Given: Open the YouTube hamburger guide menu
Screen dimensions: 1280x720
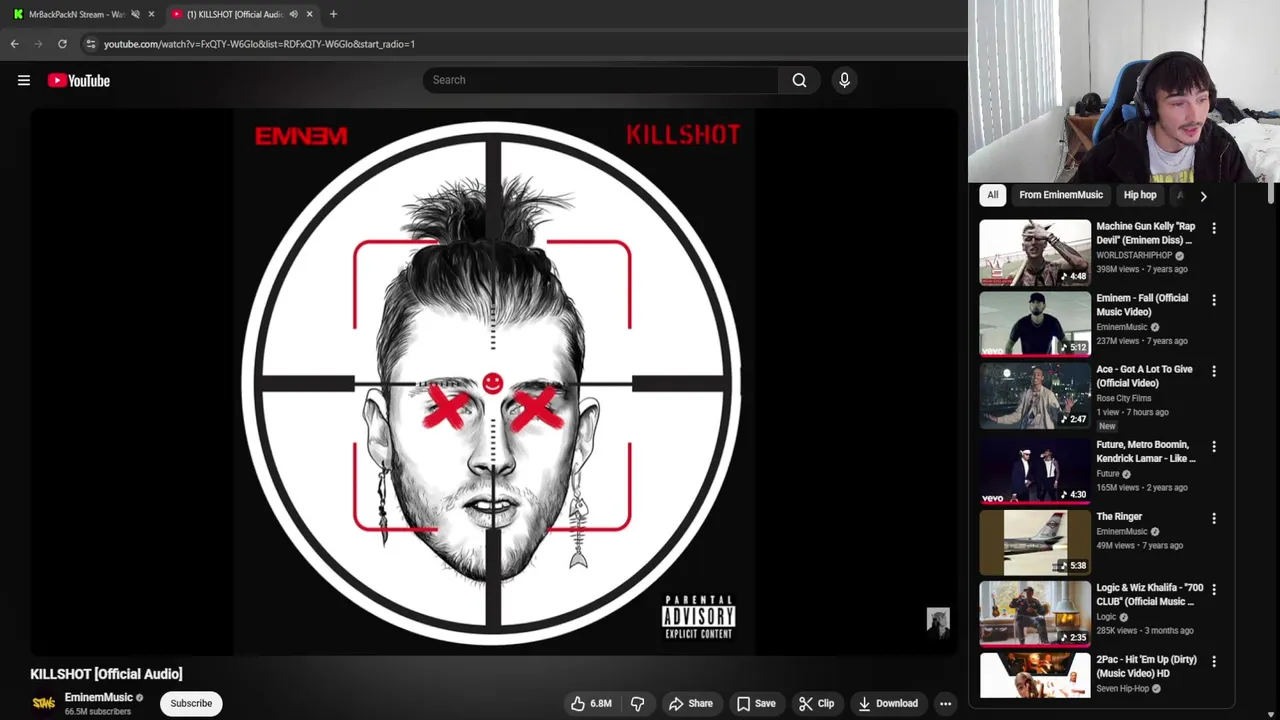Looking at the screenshot, I should (24, 80).
